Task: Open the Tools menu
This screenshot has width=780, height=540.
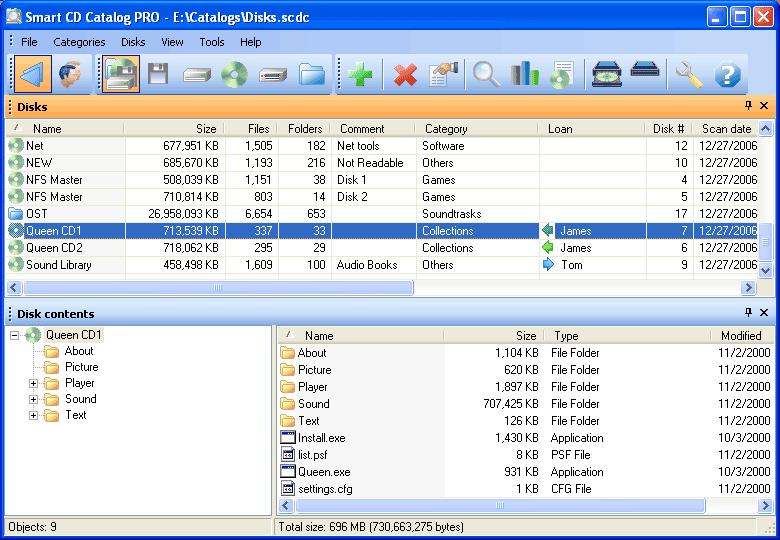Action: [212, 42]
